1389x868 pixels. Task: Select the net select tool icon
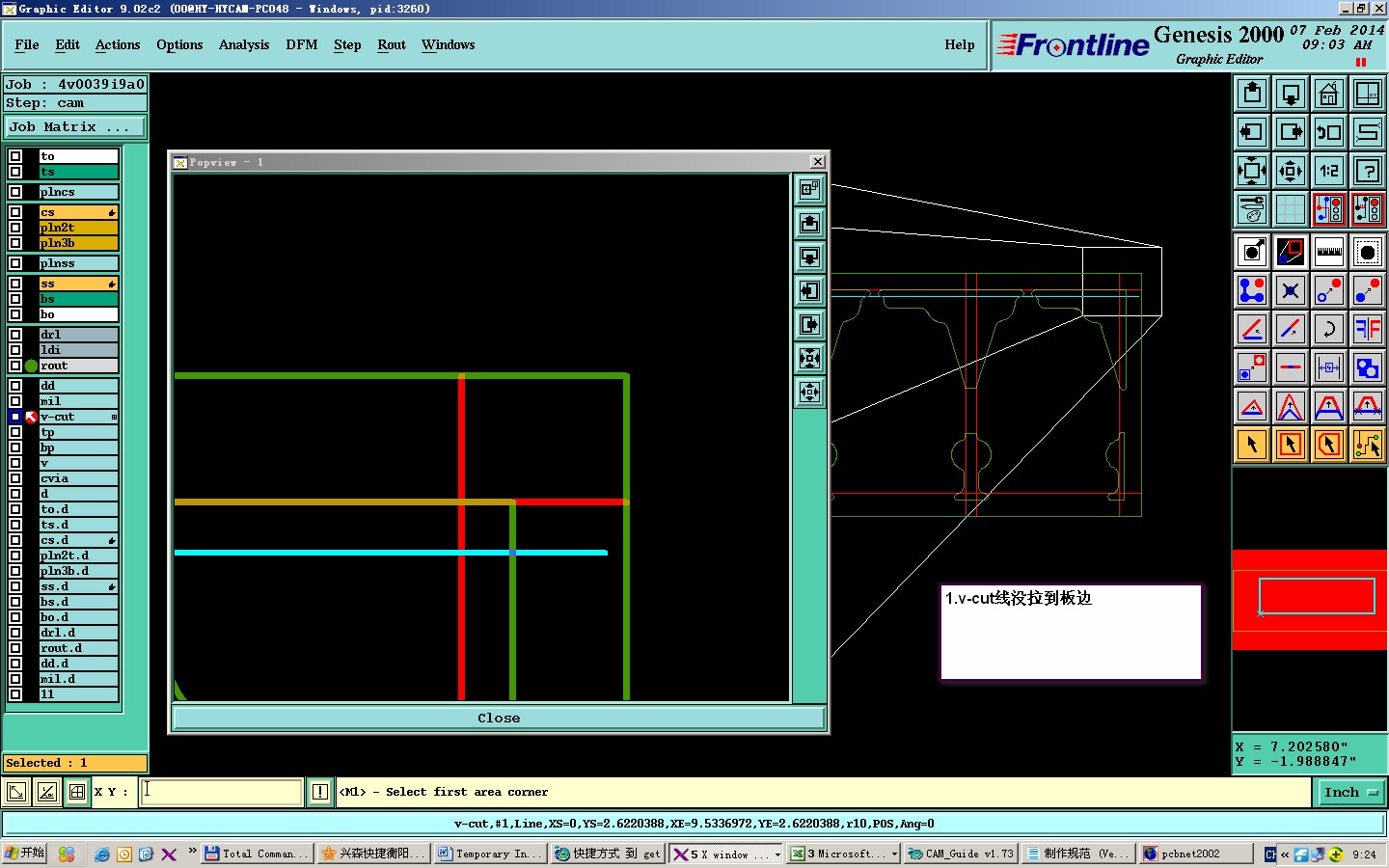click(1368, 445)
